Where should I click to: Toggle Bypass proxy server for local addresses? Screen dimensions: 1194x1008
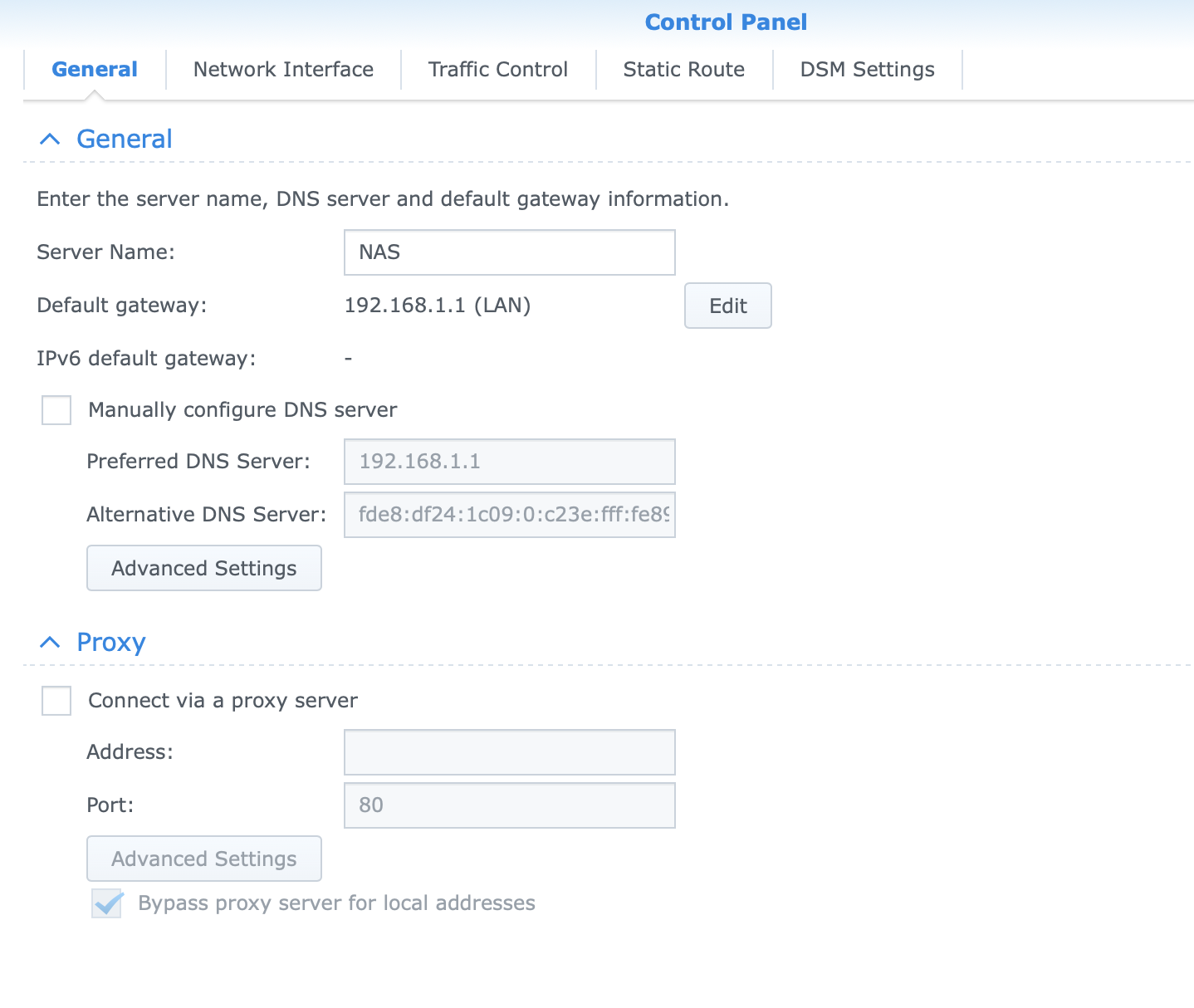pyautogui.click(x=107, y=903)
